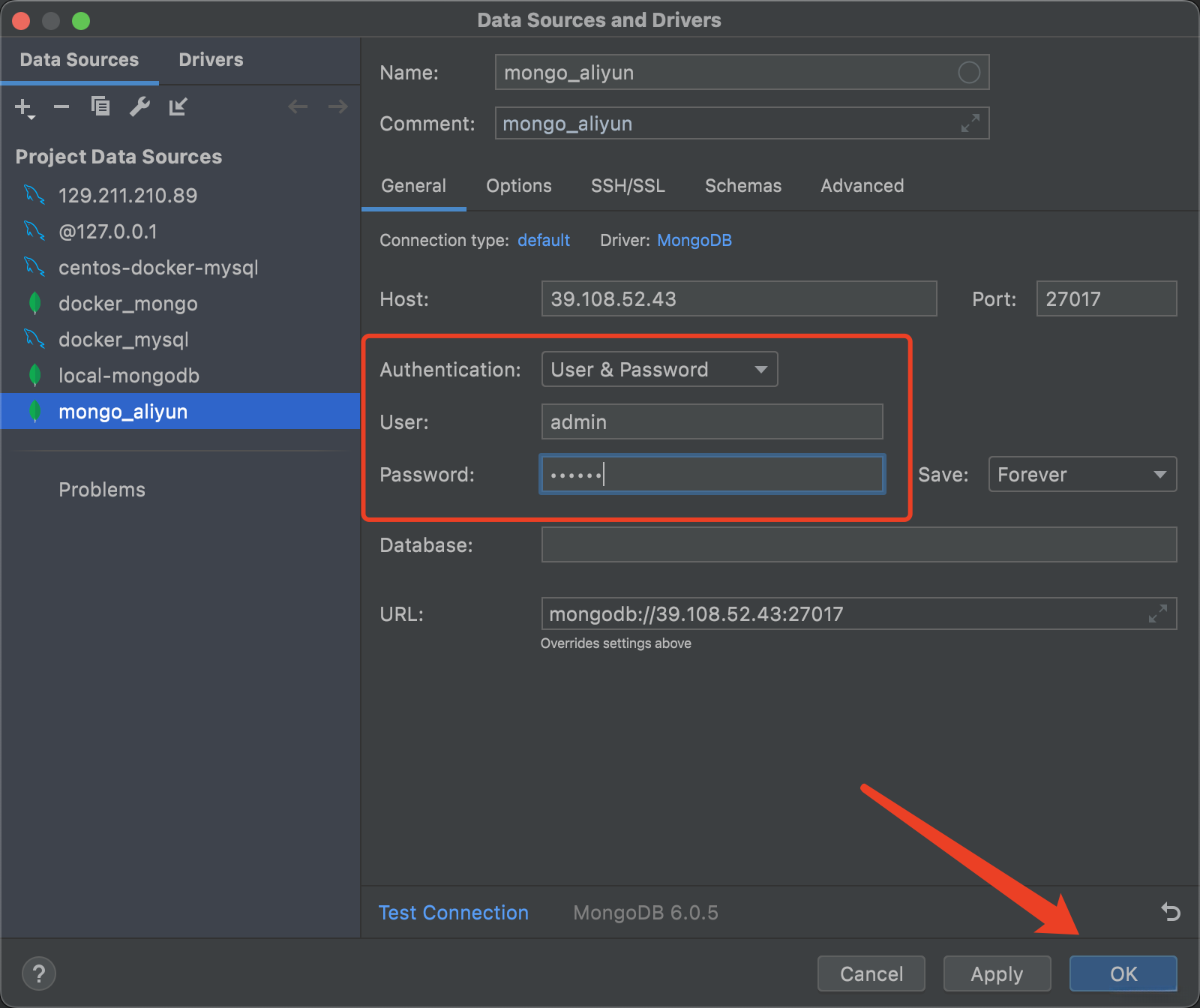The image size is (1200, 1008).
Task: Click into the Database input field
Action: (x=859, y=545)
